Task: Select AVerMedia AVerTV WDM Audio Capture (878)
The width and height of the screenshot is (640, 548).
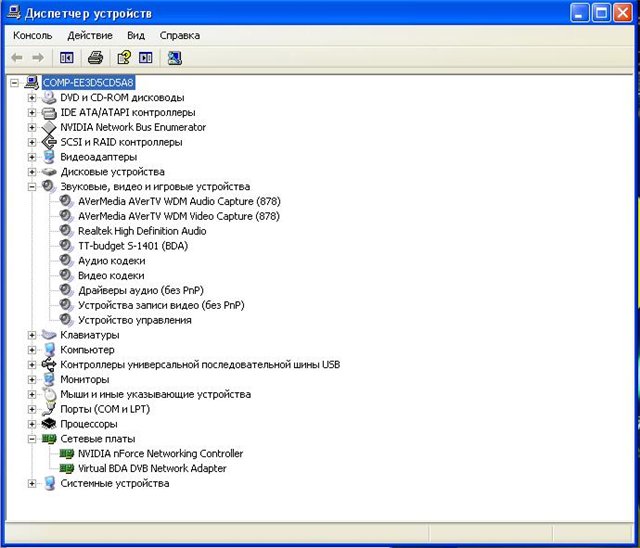Action: coord(179,201)
